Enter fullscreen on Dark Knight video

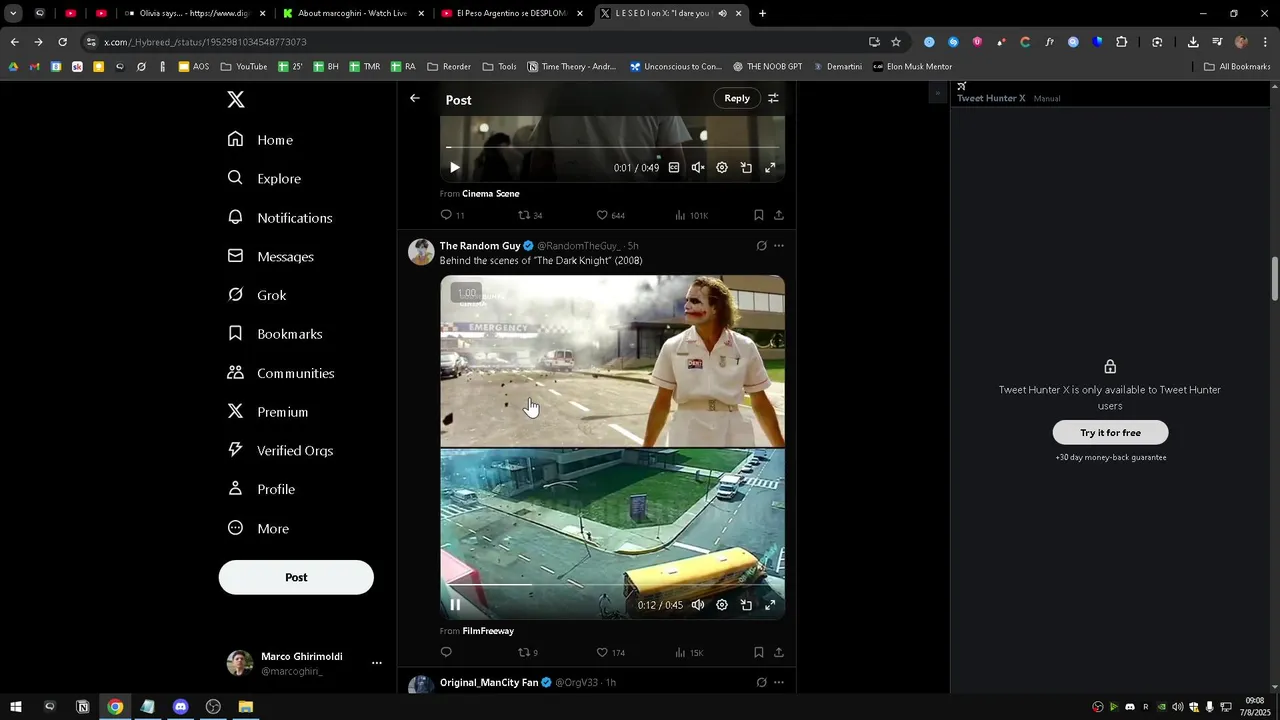[770, 604]
